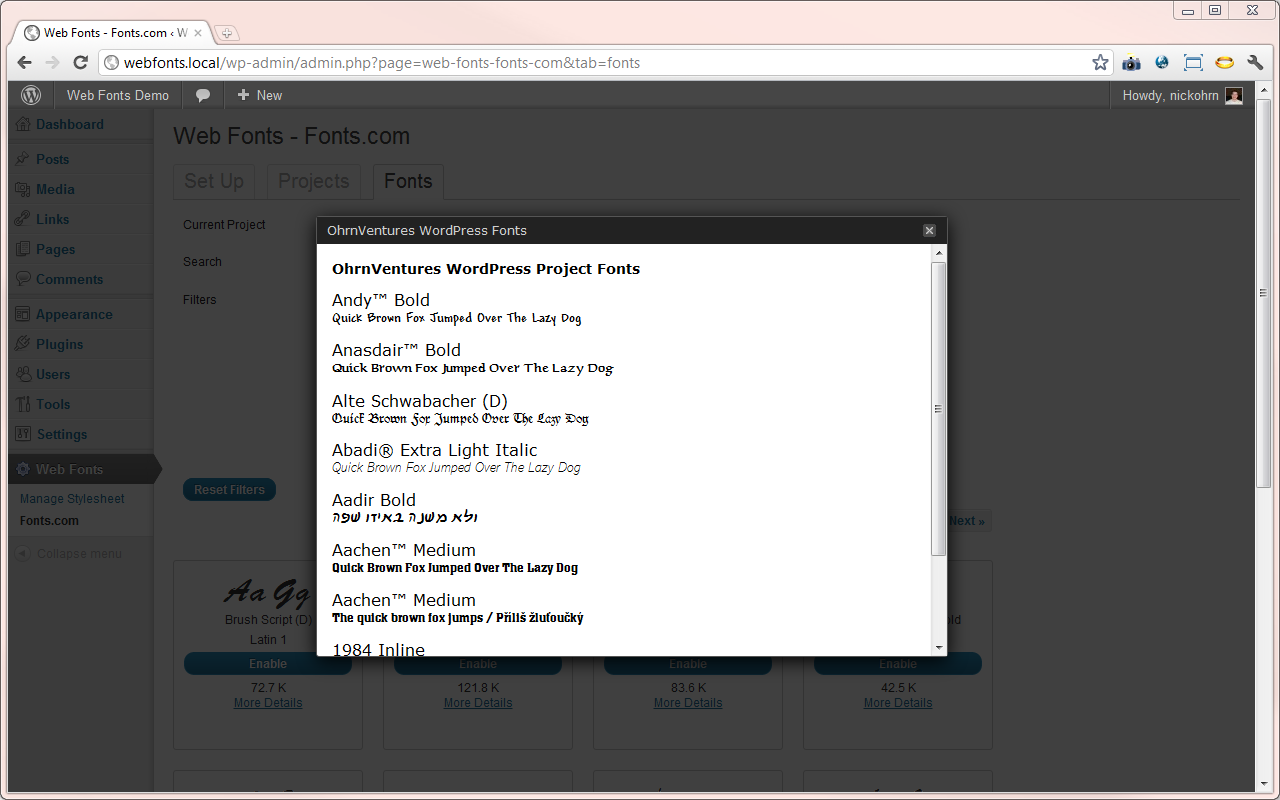Click the camera extension icon in toolbar
This screenshot has width=1280, height=800.
point(1131,62)
